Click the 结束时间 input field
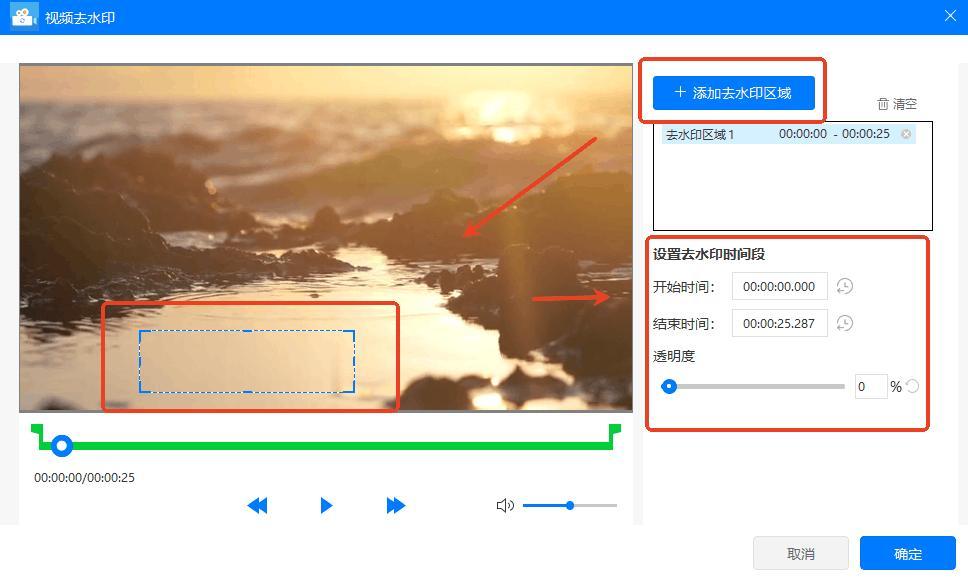This screenshot has height=580, width=968. (779, 324)
